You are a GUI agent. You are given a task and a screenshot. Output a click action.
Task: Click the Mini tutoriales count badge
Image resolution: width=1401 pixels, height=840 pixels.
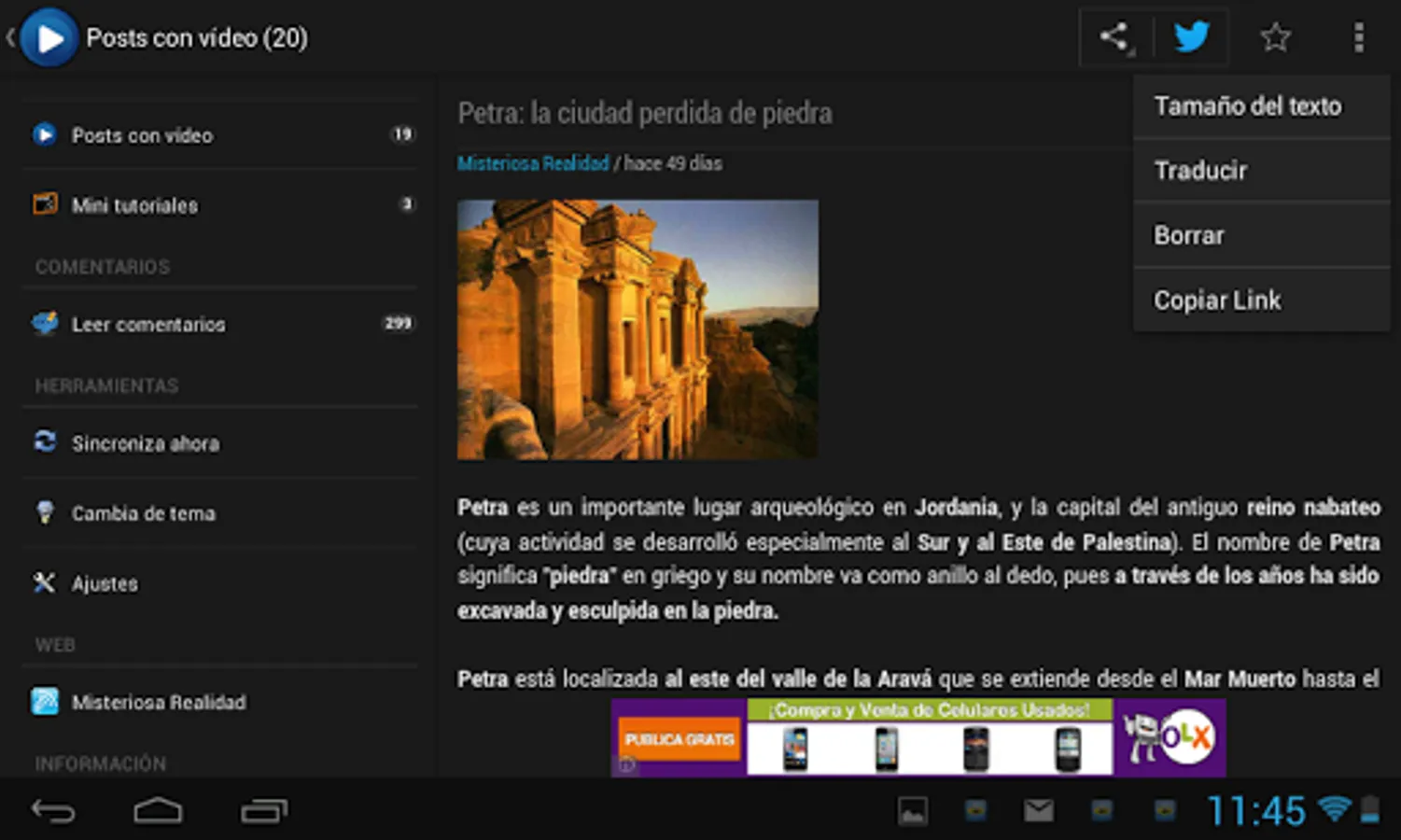(x=406, y=203)
